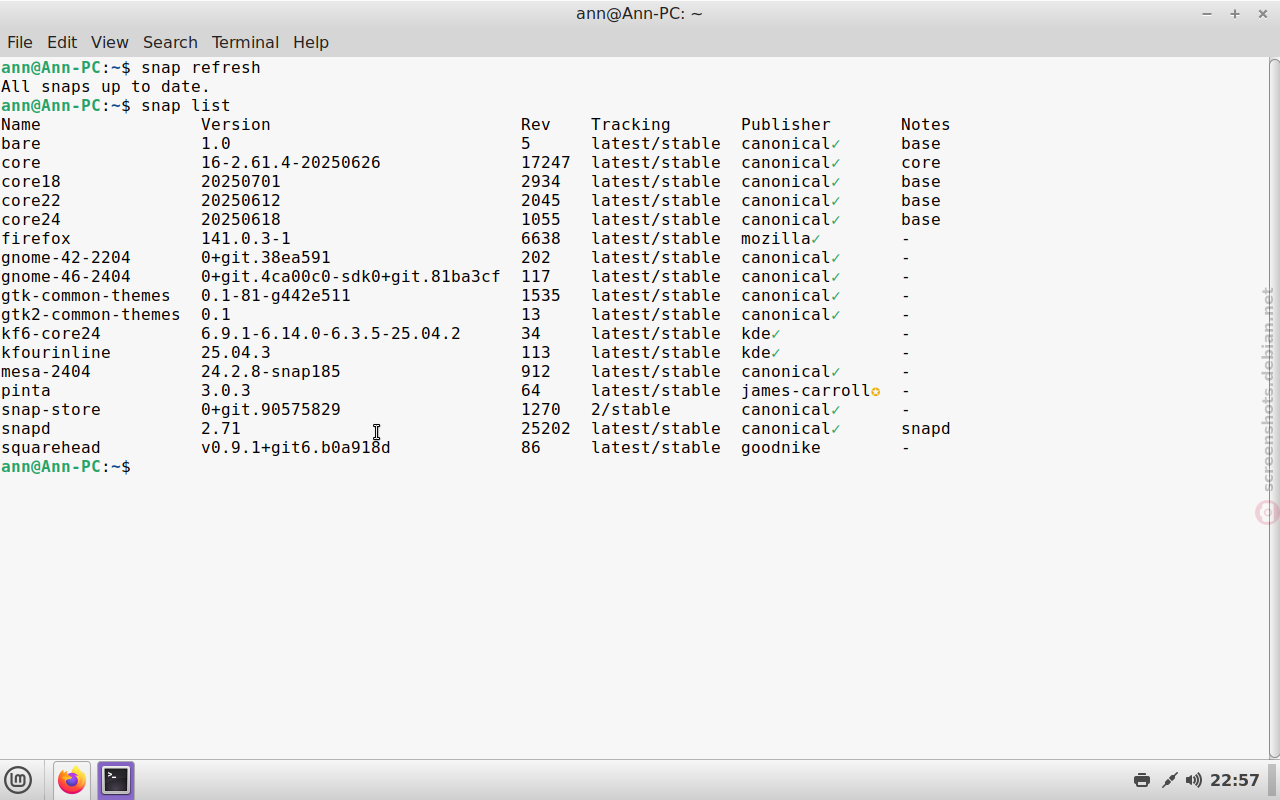Click the 'snap-store' snap name

tap(51, 409)
